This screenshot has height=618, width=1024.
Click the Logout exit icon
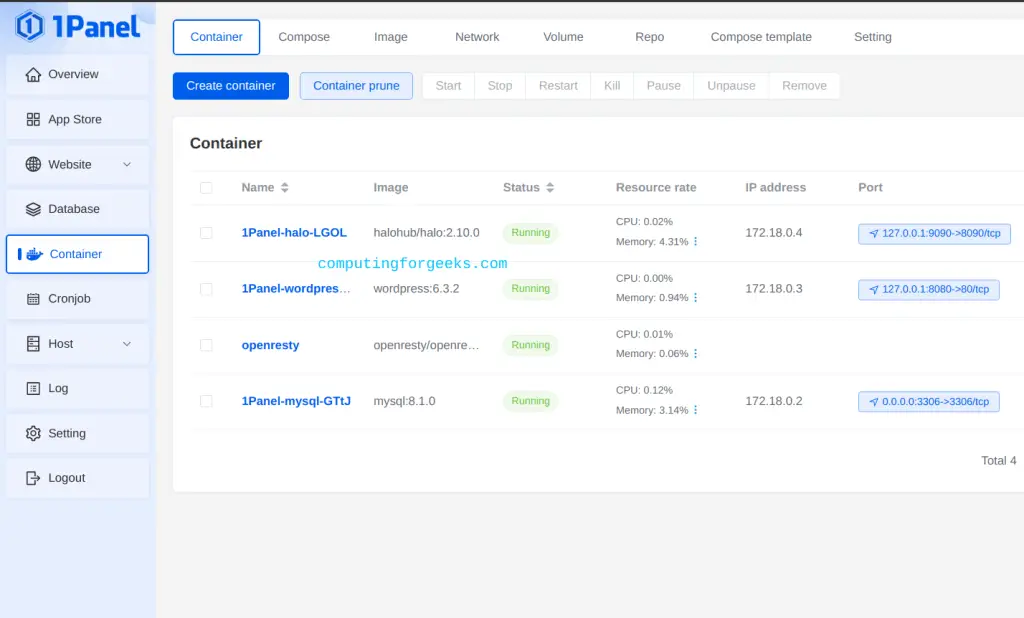point(33,478)
